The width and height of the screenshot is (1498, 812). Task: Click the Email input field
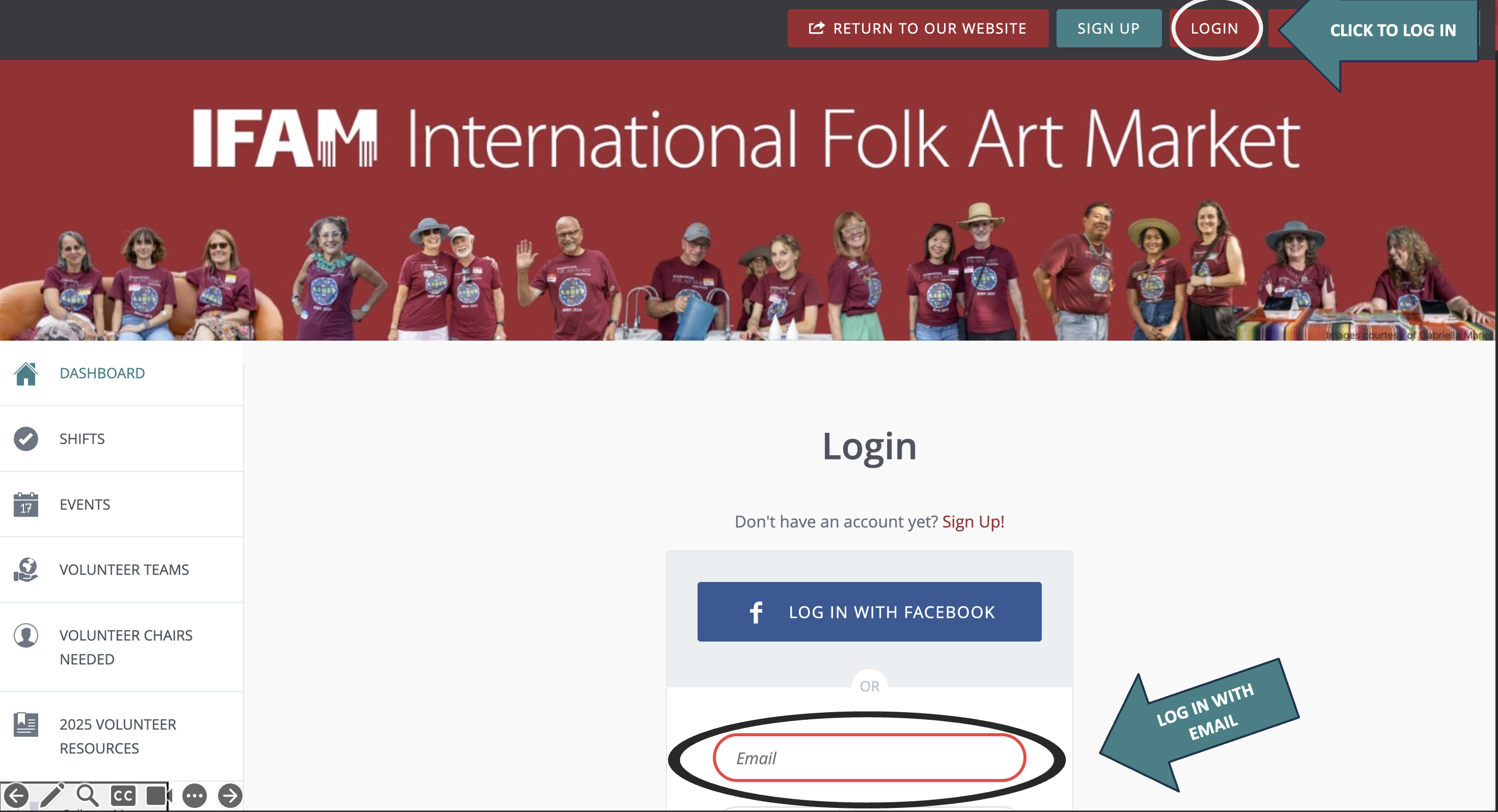click(x=869, y=758)
